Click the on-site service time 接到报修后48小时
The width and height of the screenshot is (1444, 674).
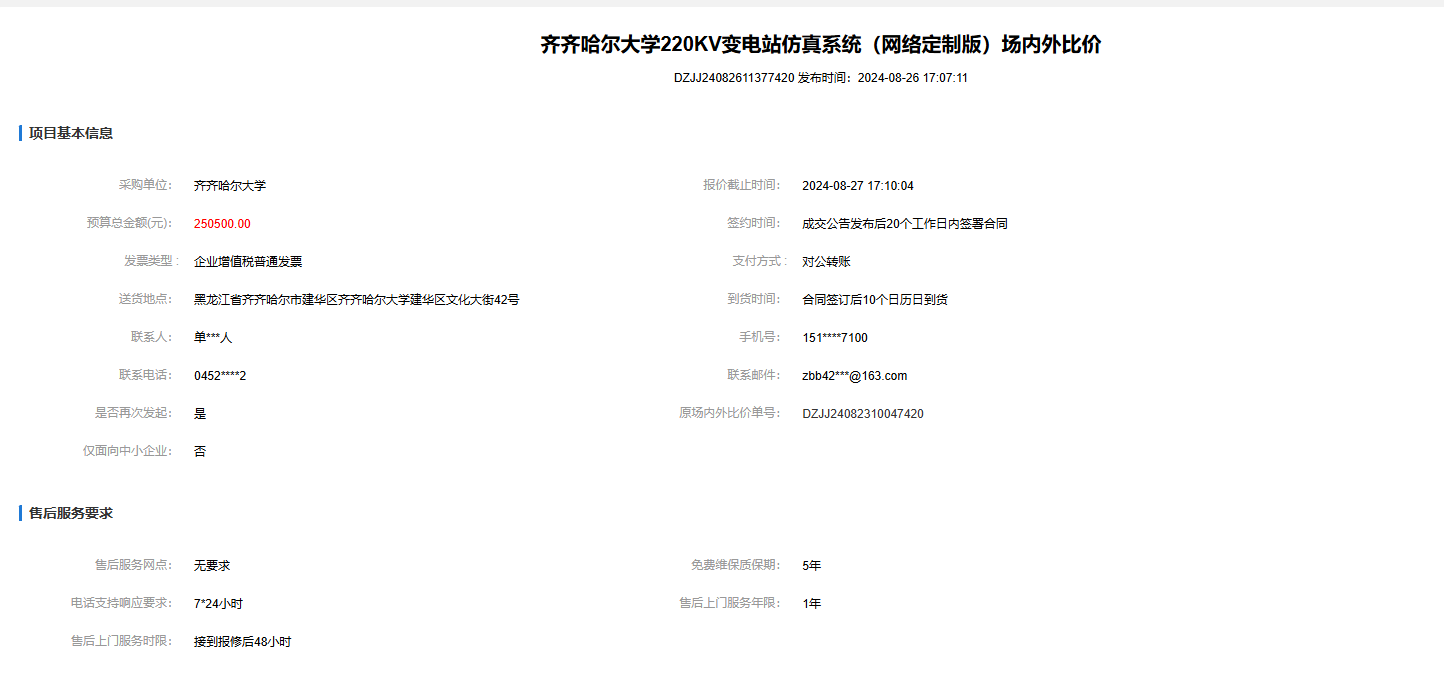[242, 642]
